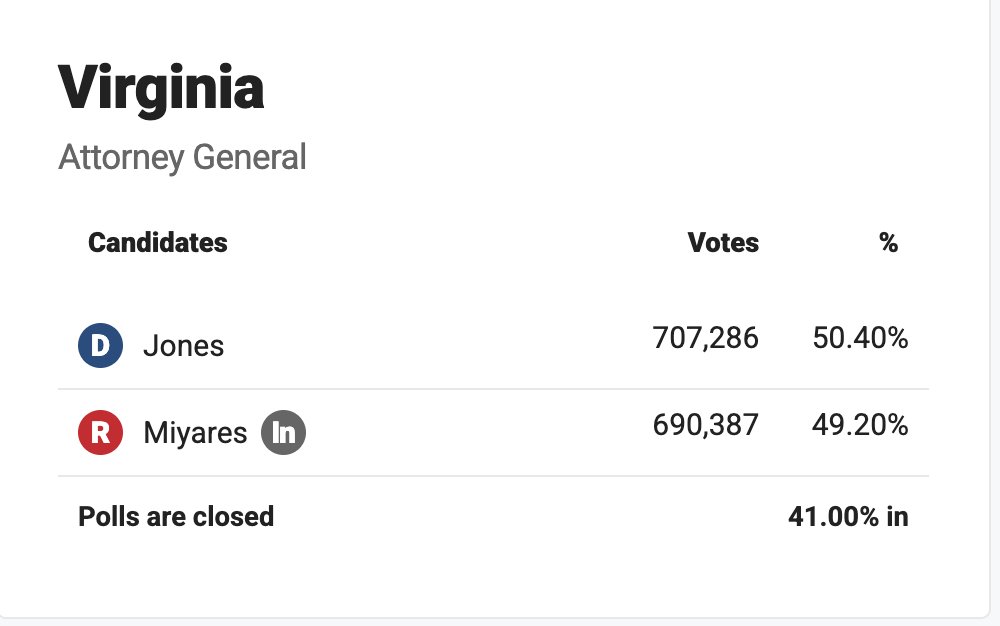The image size is (1000, 626).
Task: Click the gray incumbent "In" badge
Action: click(x=283, y=432)
